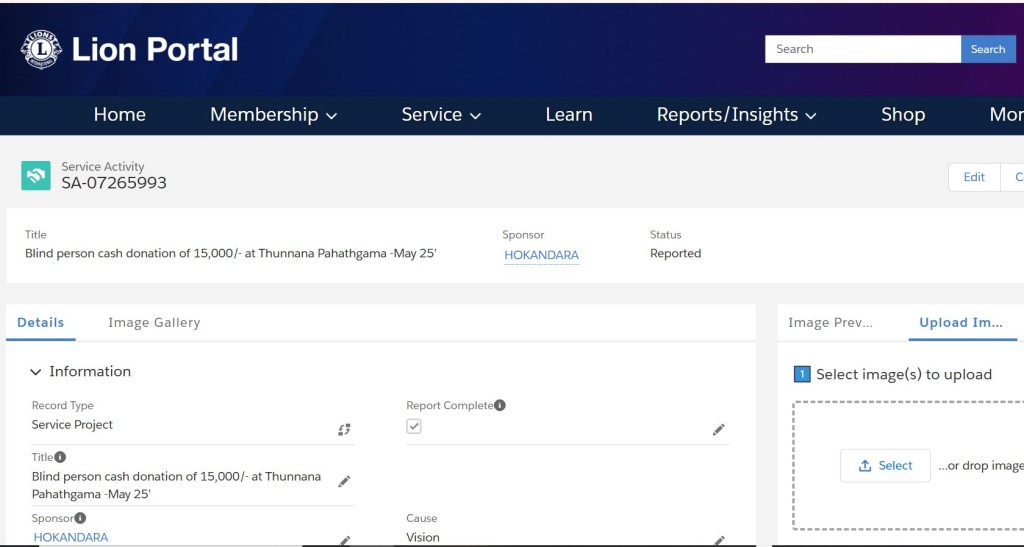Click the image drop zone area
The height and width of the screenshot is (547, 1024).
[x=908, y=465]
